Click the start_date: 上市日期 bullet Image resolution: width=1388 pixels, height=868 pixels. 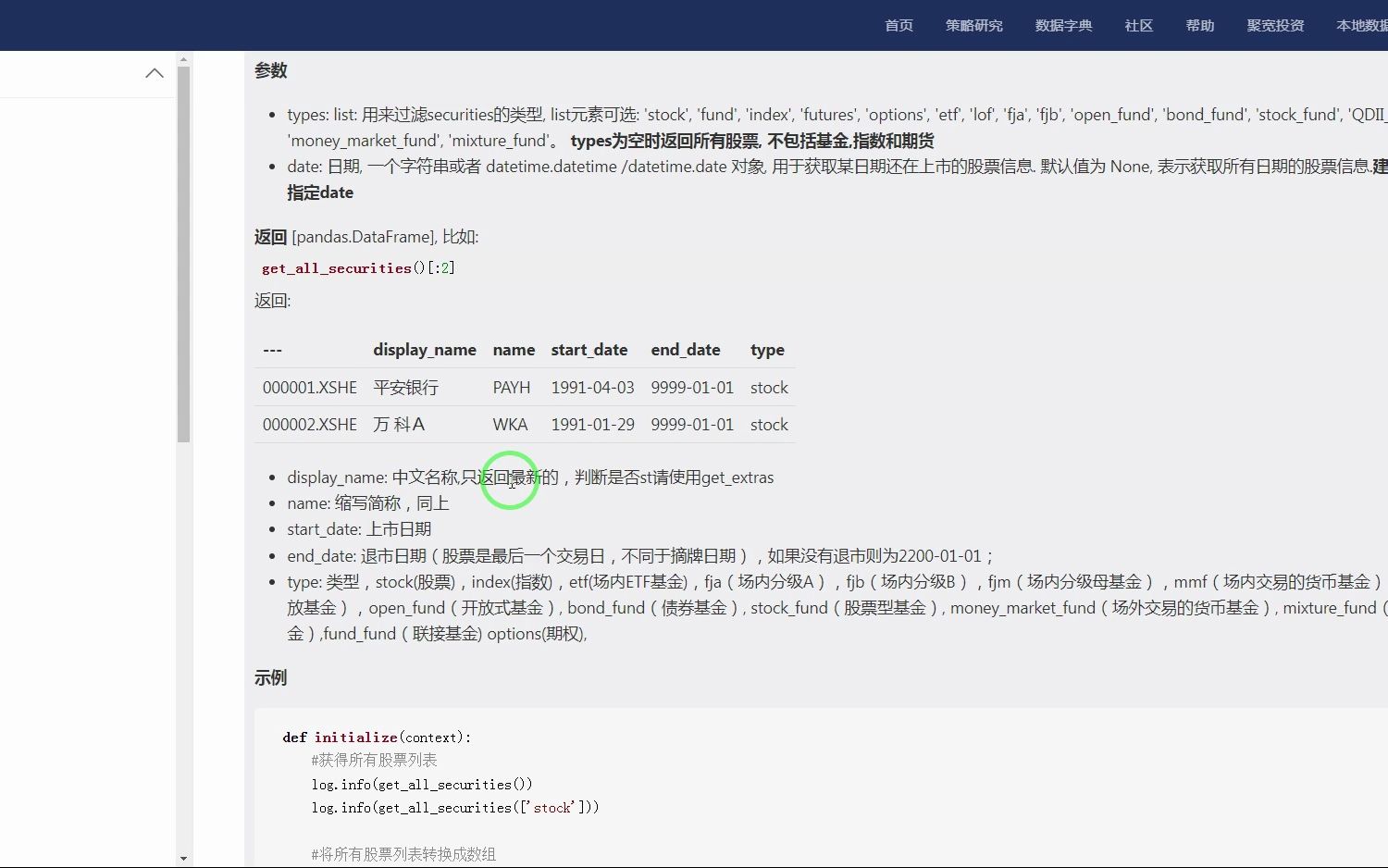point(359,529)
